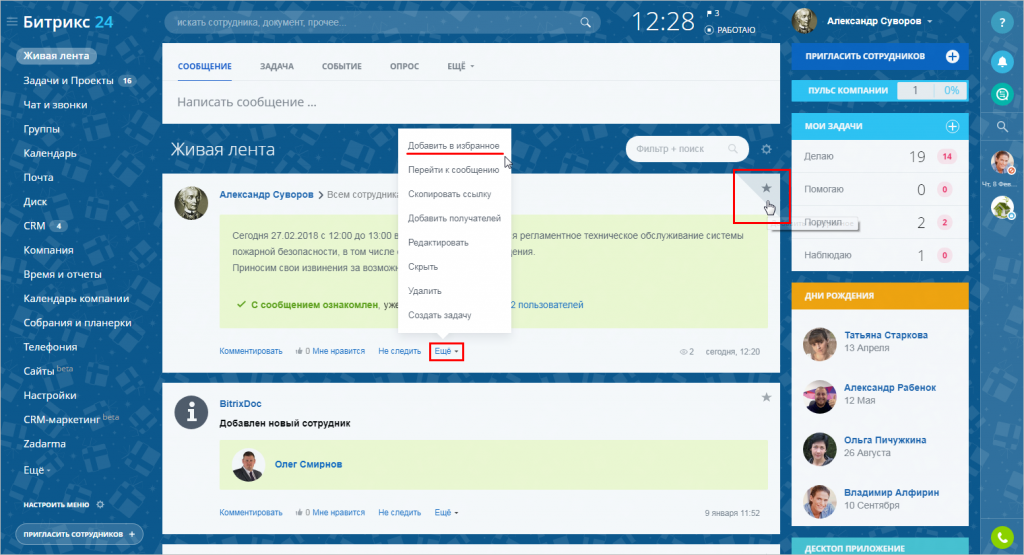1024x555 pixels.
Task: Select Редактировать in the popup menu
Action: pyautogui.click(x=438, y=242)
